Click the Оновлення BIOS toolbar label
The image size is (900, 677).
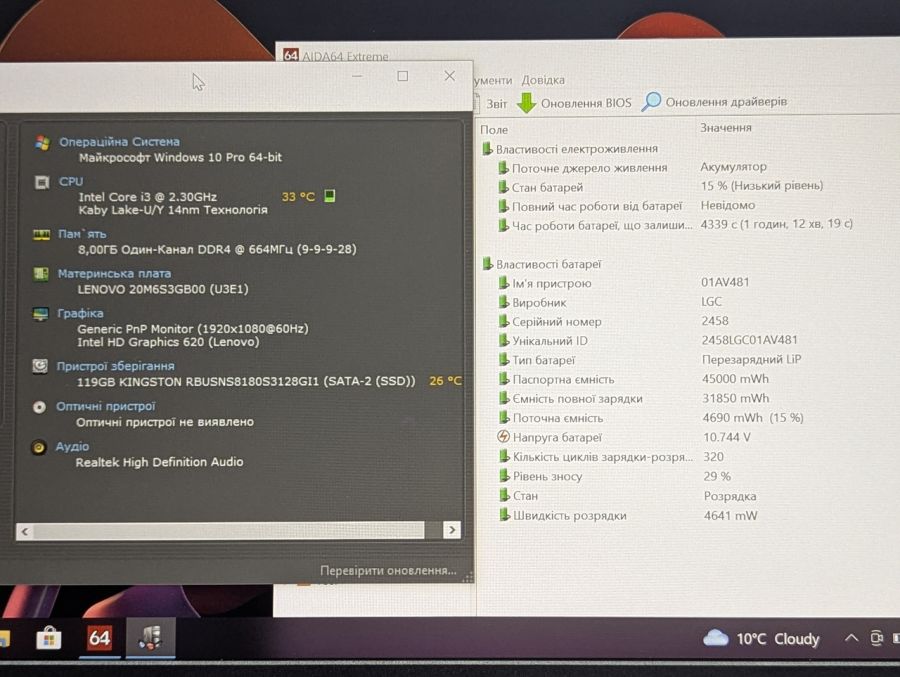click(586, 103)
